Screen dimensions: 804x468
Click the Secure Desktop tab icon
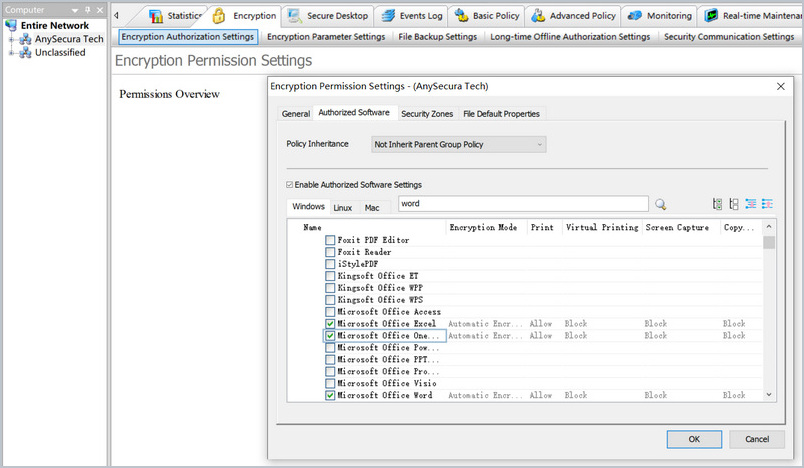tap(294, 16)
